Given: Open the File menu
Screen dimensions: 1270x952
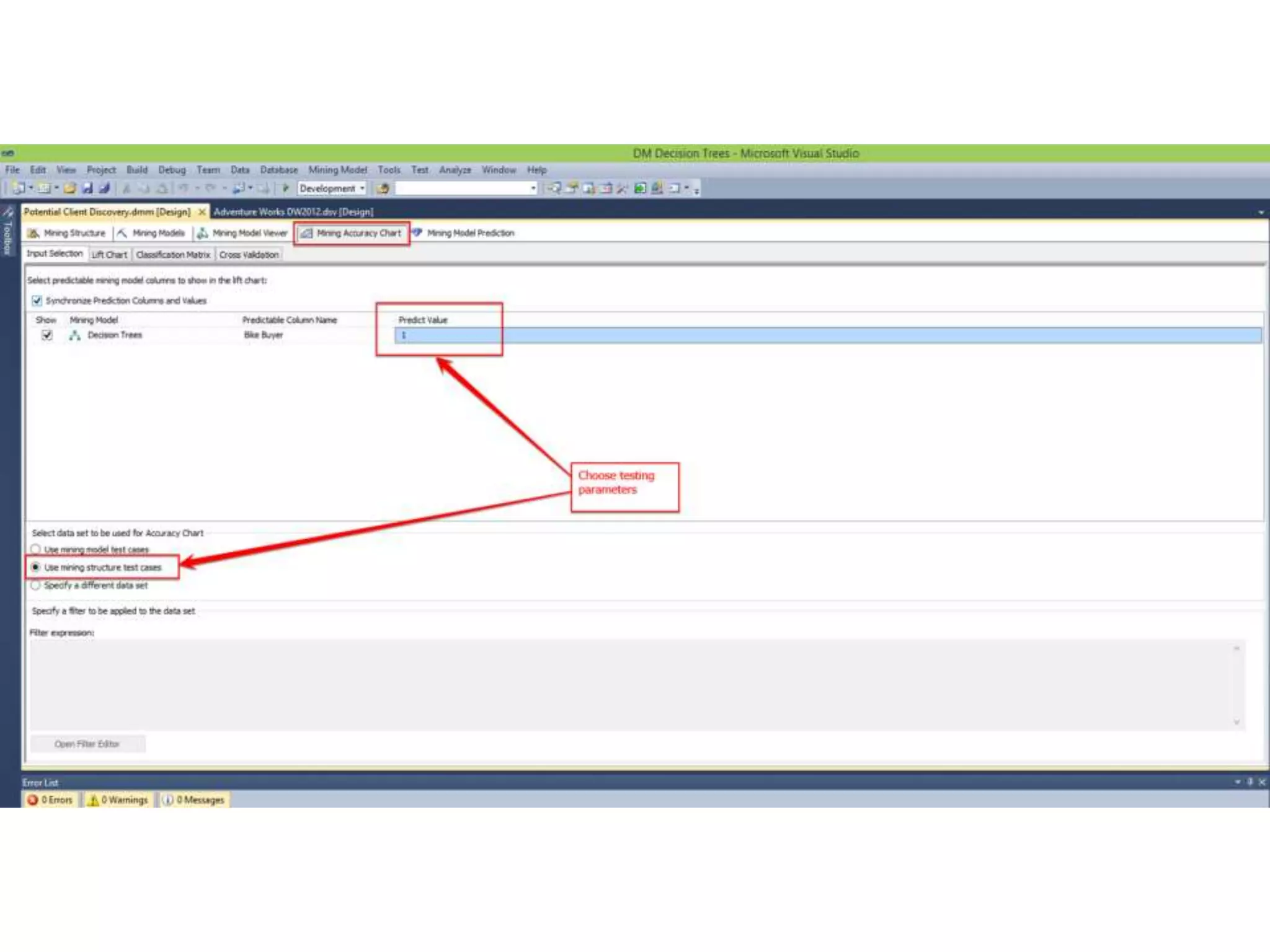Looking at the screenshot, I should [12, 170].
